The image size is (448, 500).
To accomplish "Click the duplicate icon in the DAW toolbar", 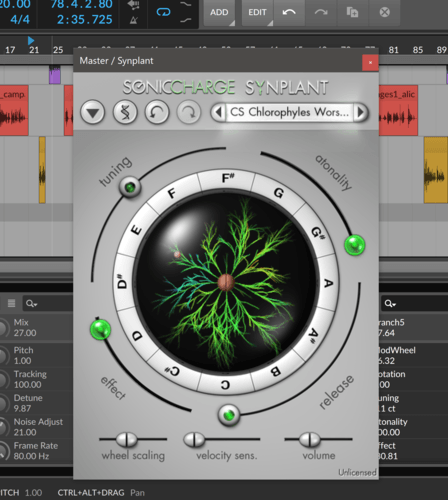I will point(352,12).
